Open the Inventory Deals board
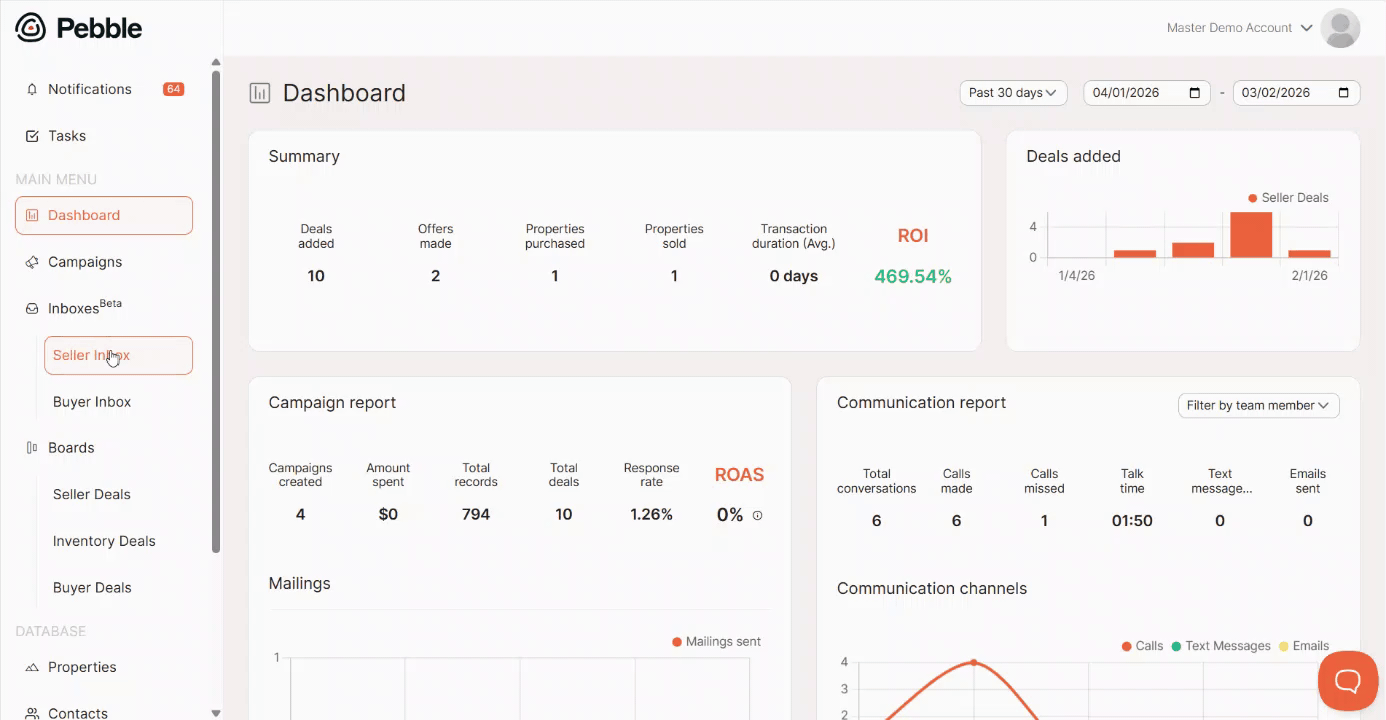The height and width of the screenshot is (720, 1386). click(x=104, y=541)
